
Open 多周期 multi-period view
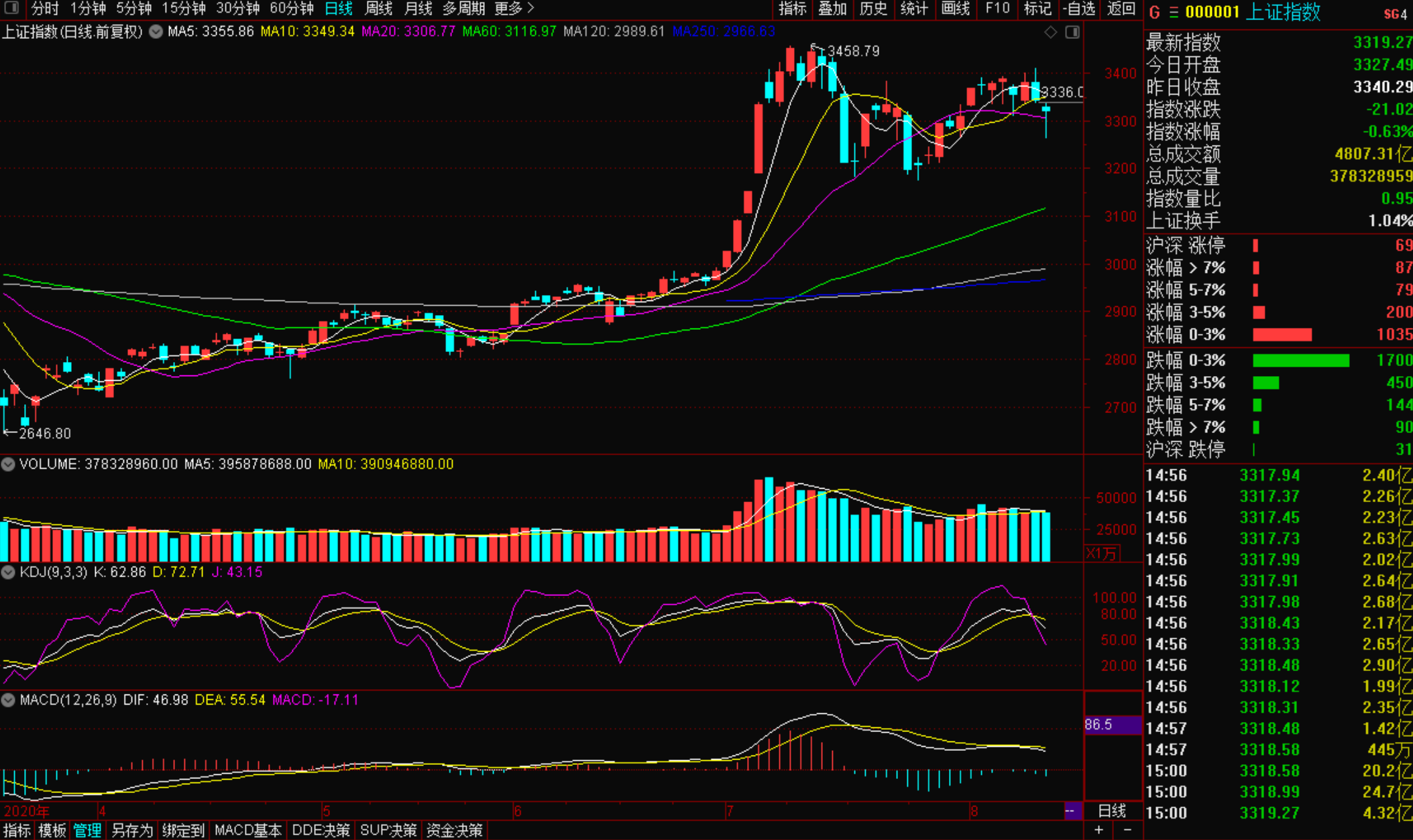(463, 9)
